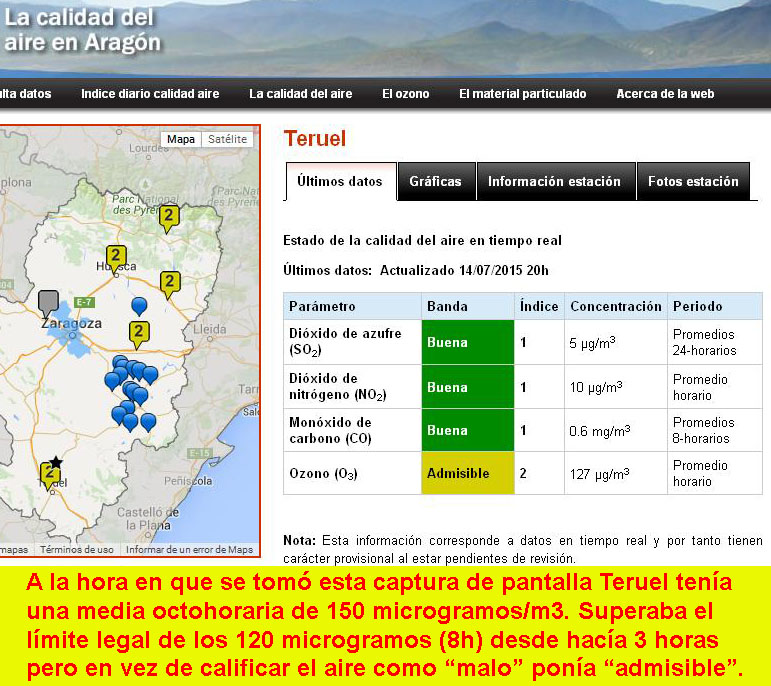This screenshot has width=771, height=686.
Task: Click the green 'Buena' band for Dióxido de azufre
Action: point(468,342)
